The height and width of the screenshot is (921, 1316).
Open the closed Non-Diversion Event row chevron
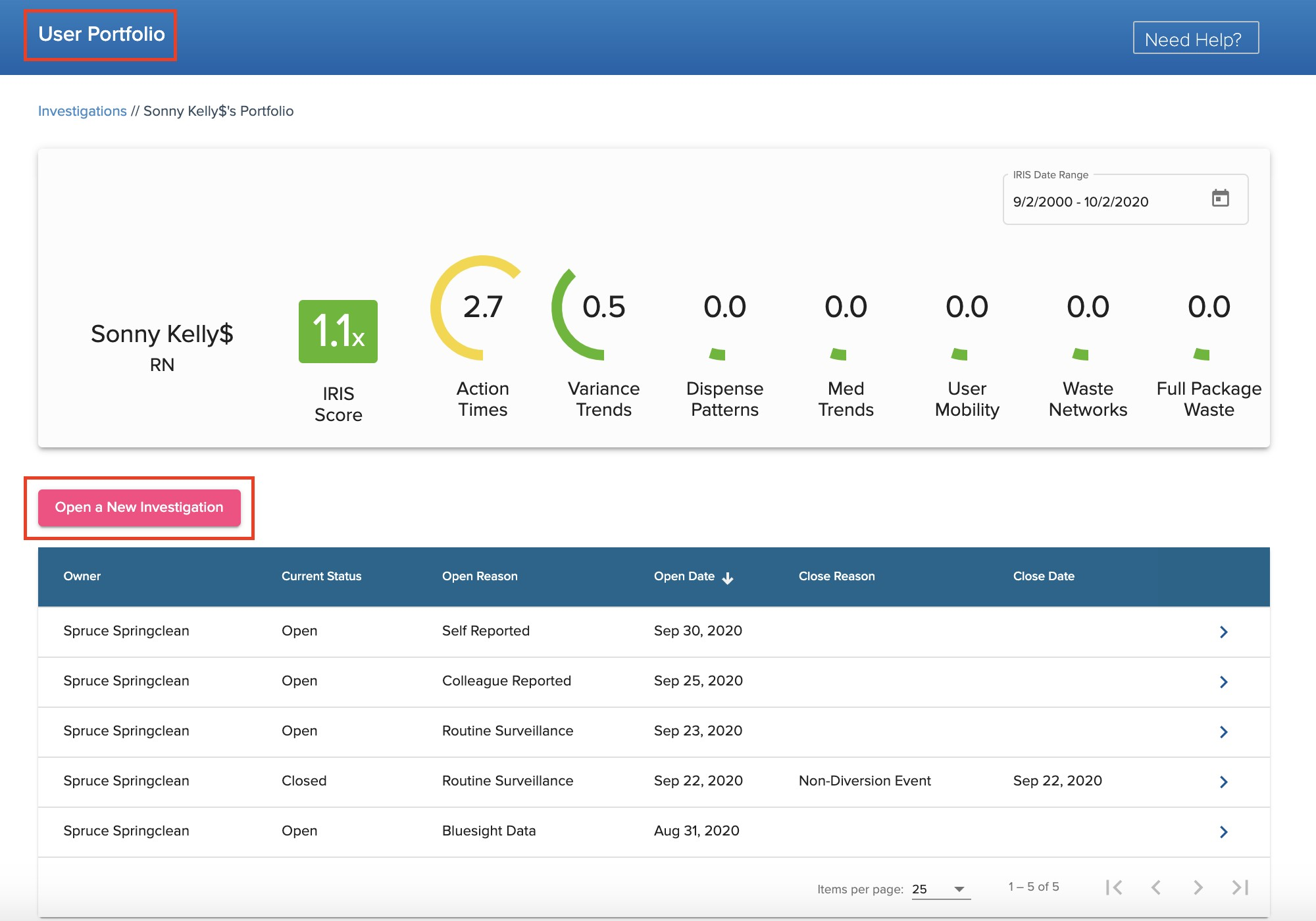pos(1223,782)
